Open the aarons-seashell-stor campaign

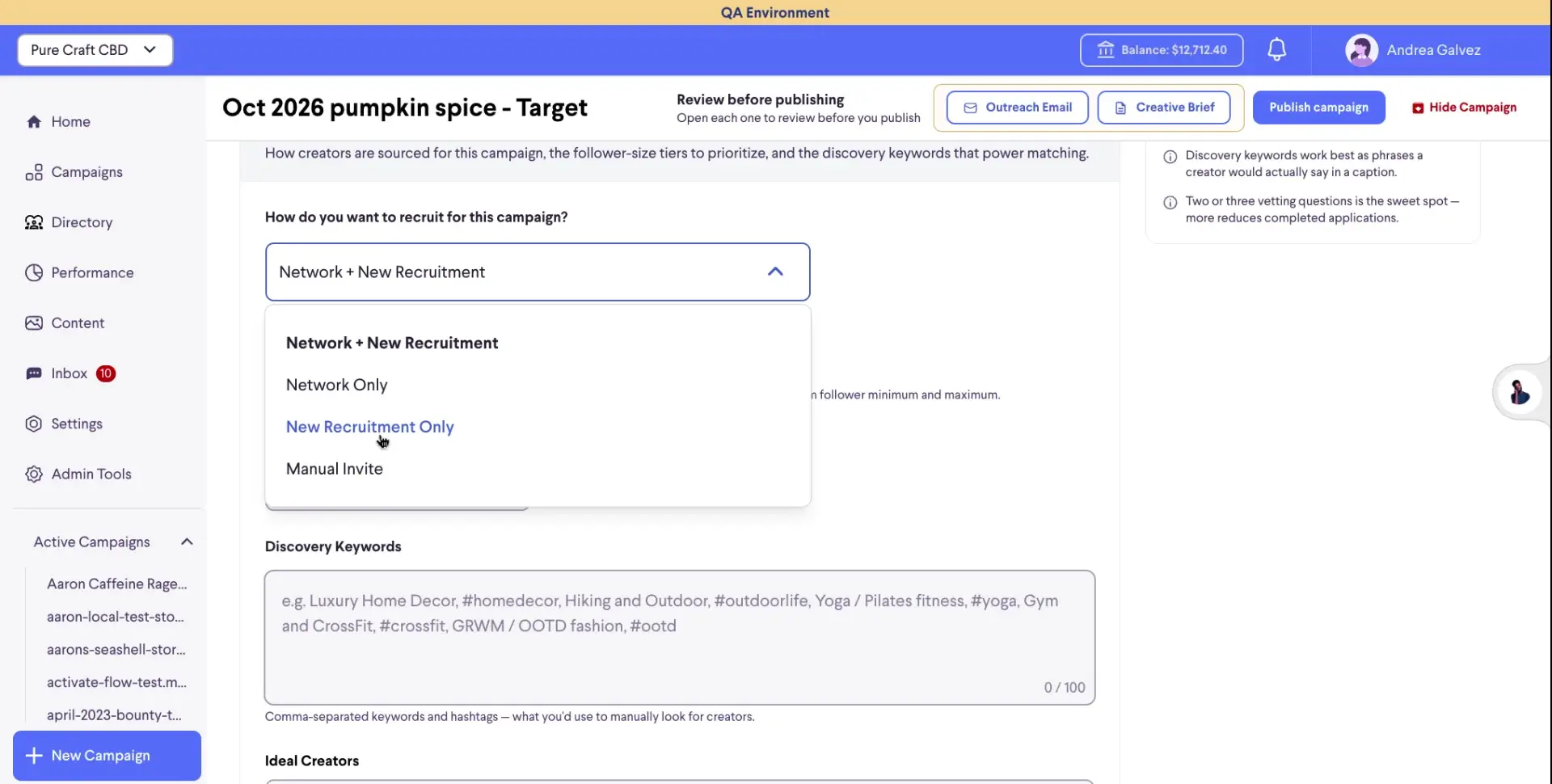pyautogui.click(x=116, y=649)
